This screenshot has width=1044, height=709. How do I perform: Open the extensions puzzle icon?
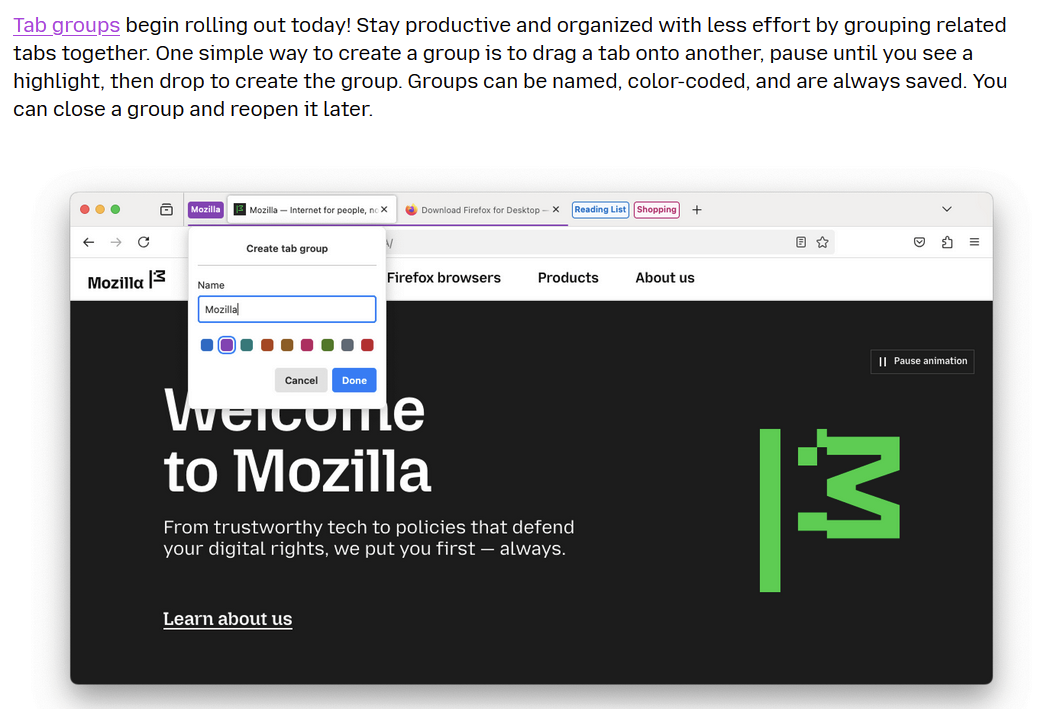pyautogui.click(x=947, y=242)
